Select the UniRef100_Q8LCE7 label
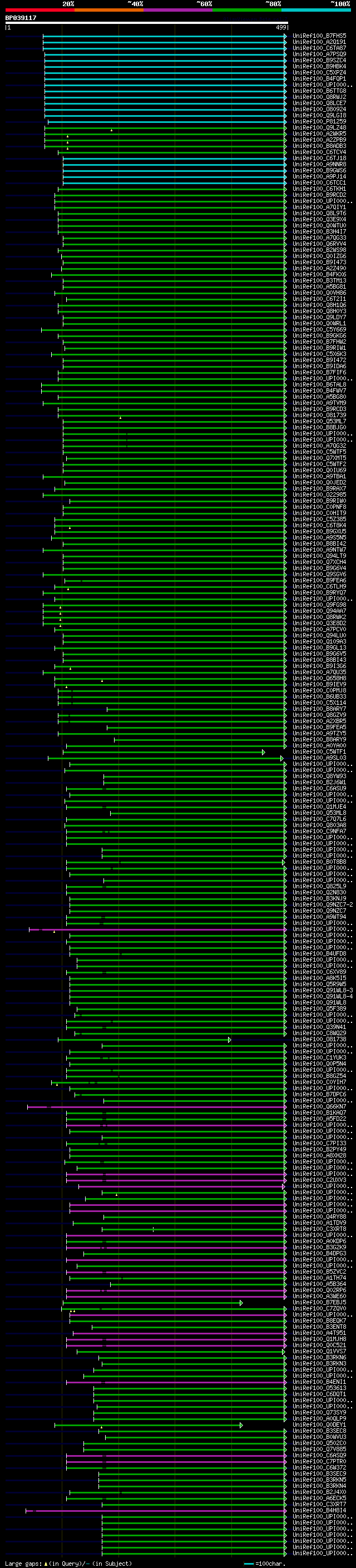Viewport: 356px width, 1568px height. coord(319,103)
